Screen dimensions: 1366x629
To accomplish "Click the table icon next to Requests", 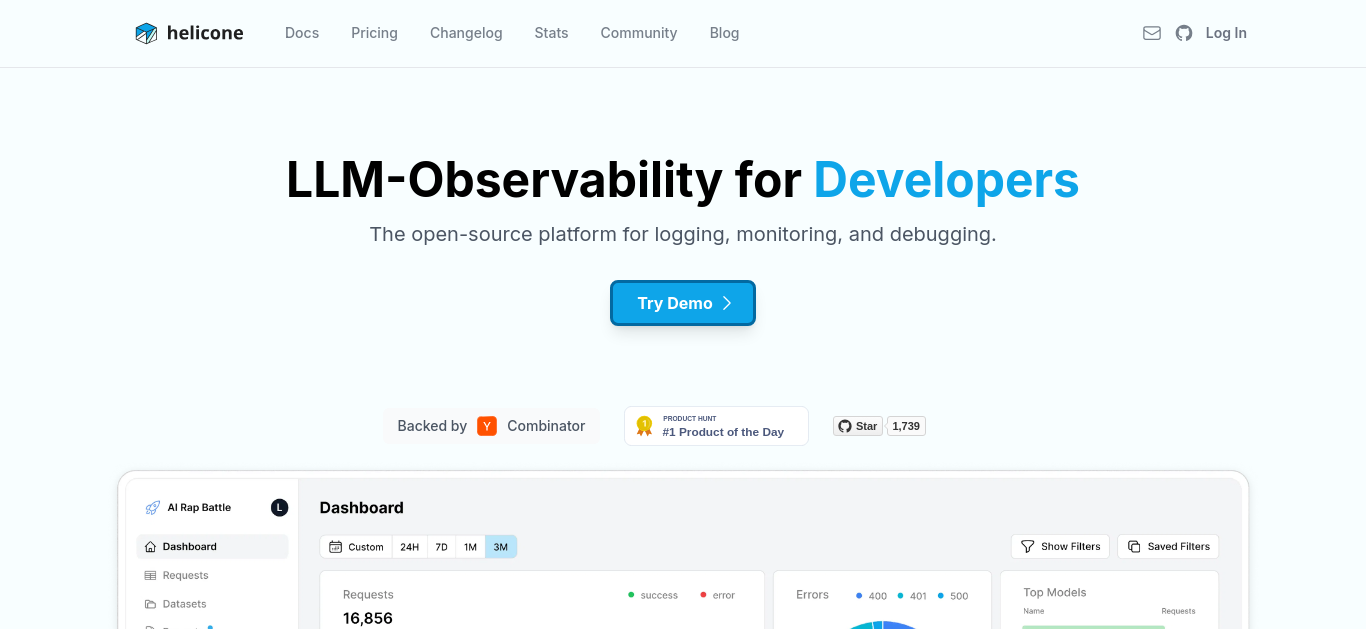I will pyautogui.click(x=150, y=576).
